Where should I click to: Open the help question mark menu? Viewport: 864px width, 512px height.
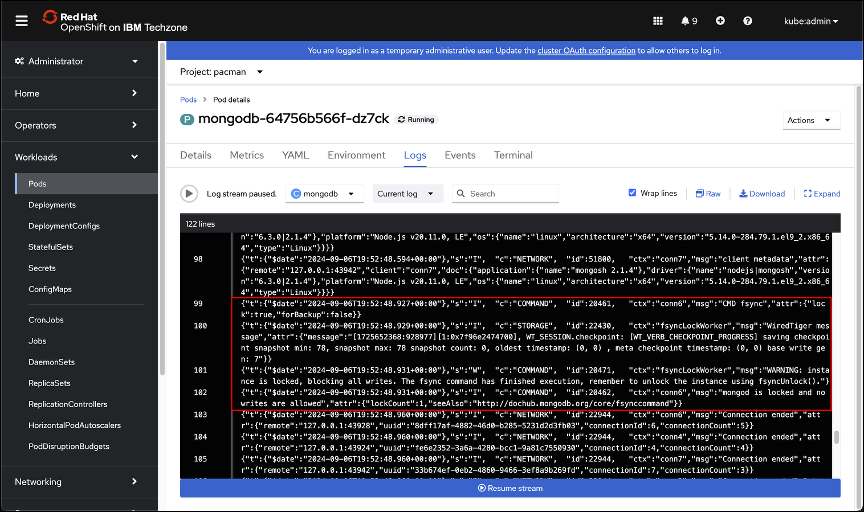pos(747,20)
